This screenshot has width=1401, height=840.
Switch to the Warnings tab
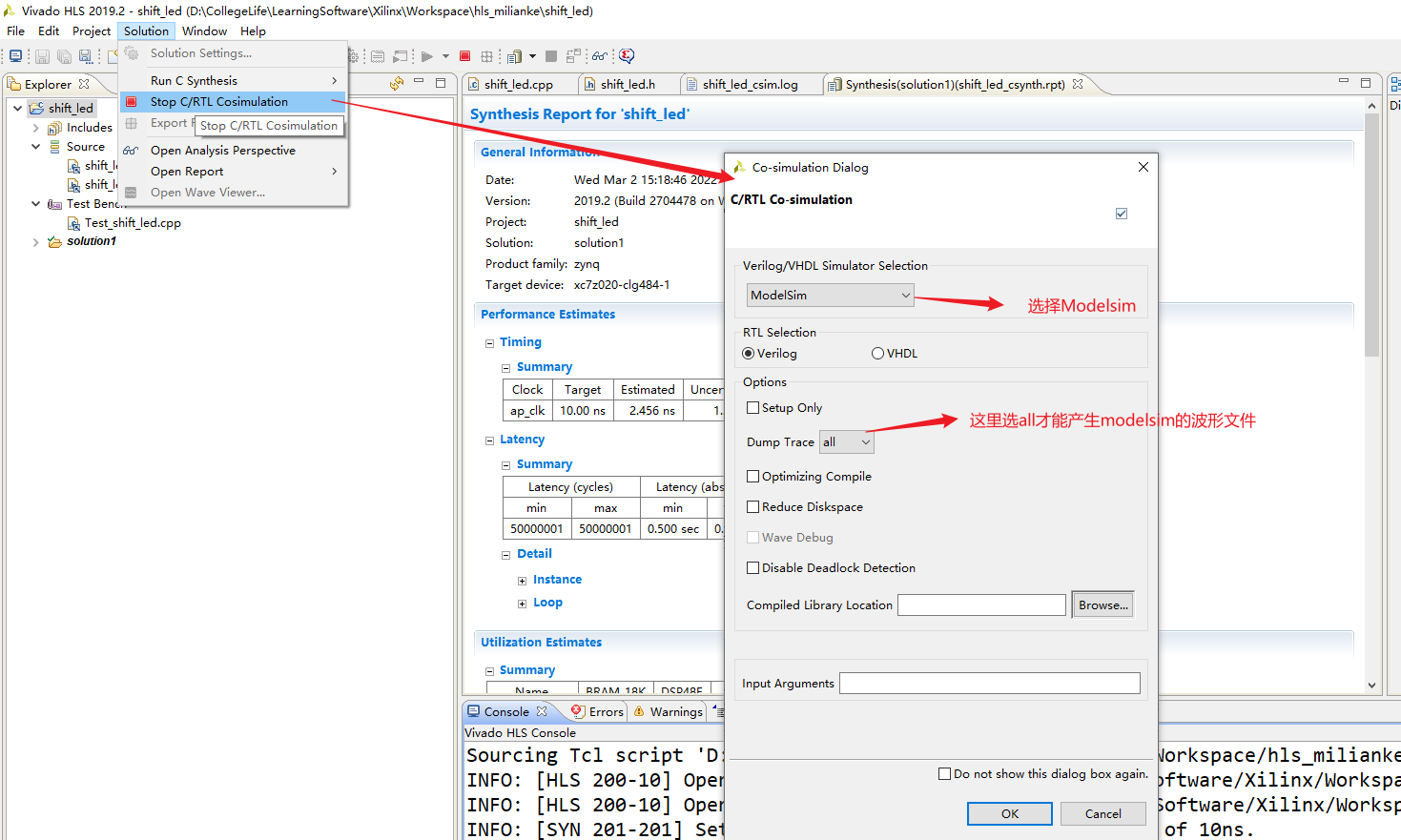tap(668, 711)
